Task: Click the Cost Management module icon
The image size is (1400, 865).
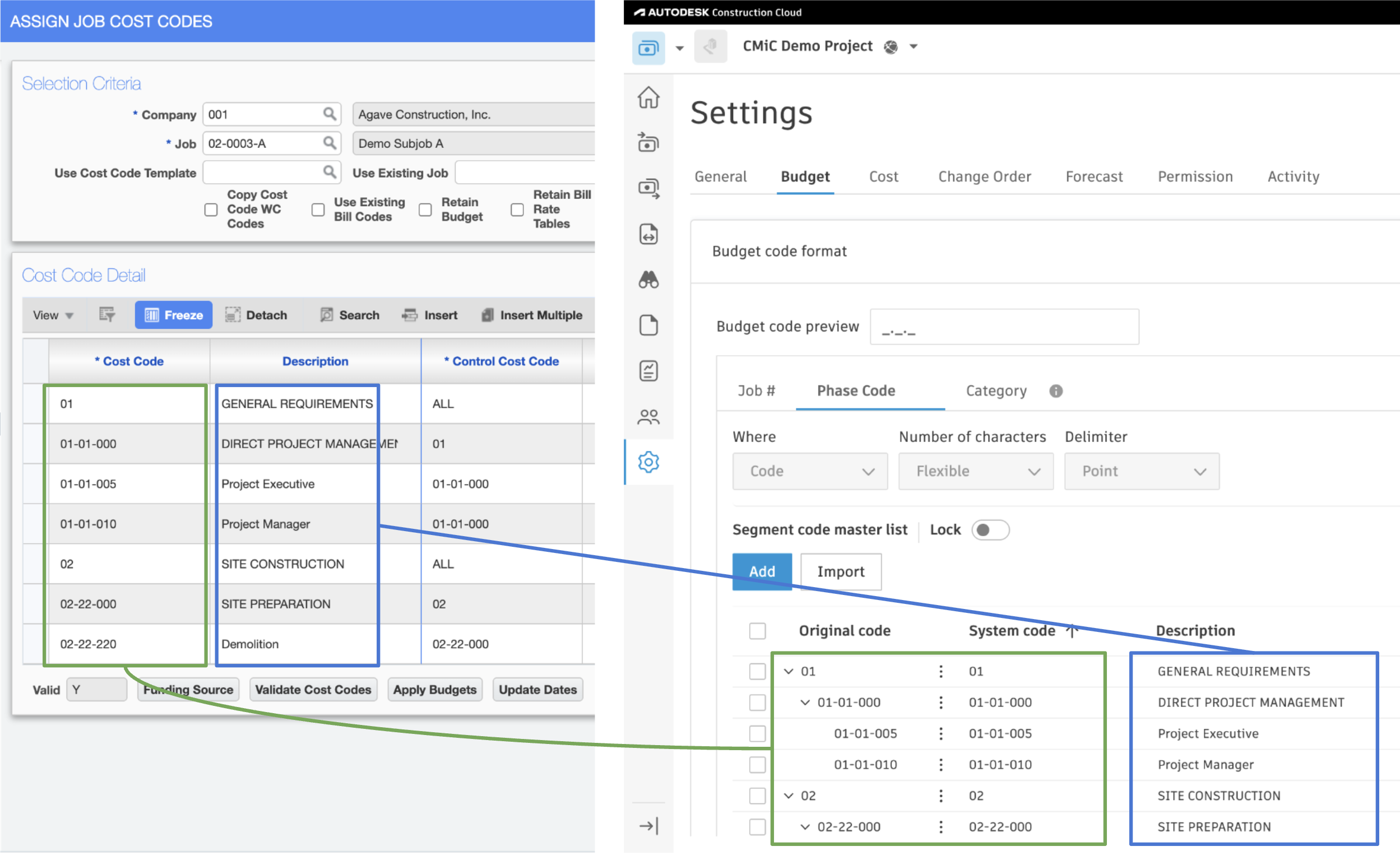Action: (x=648, y=48)
